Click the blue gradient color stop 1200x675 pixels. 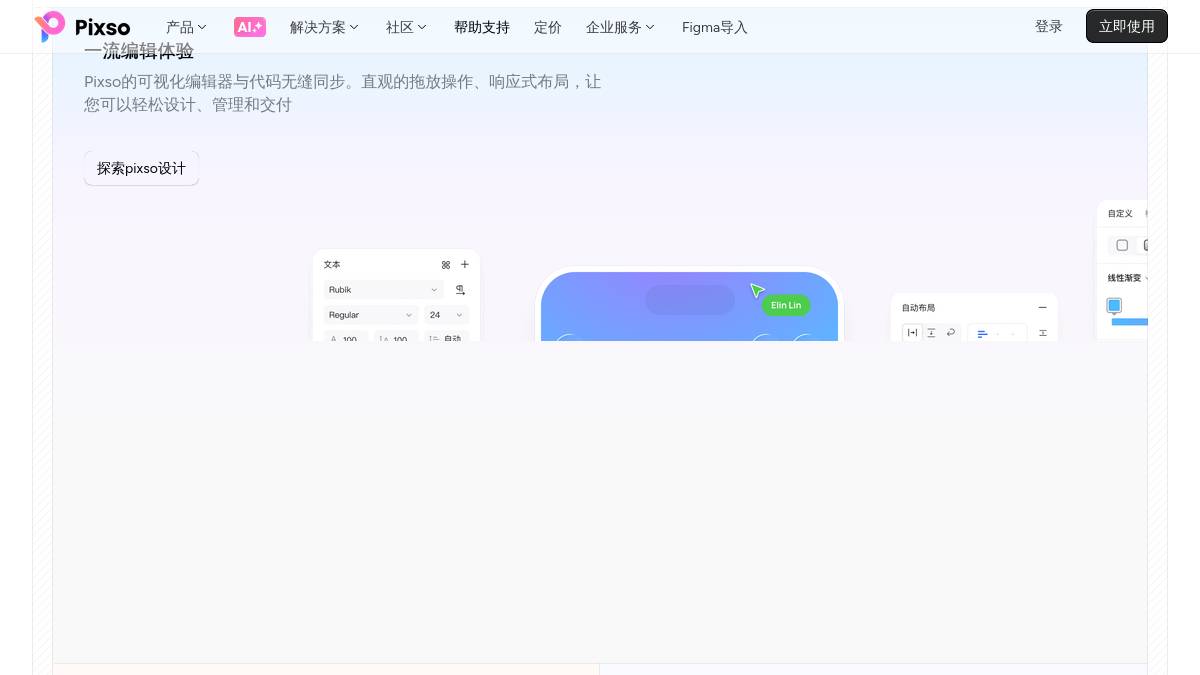1114,305
